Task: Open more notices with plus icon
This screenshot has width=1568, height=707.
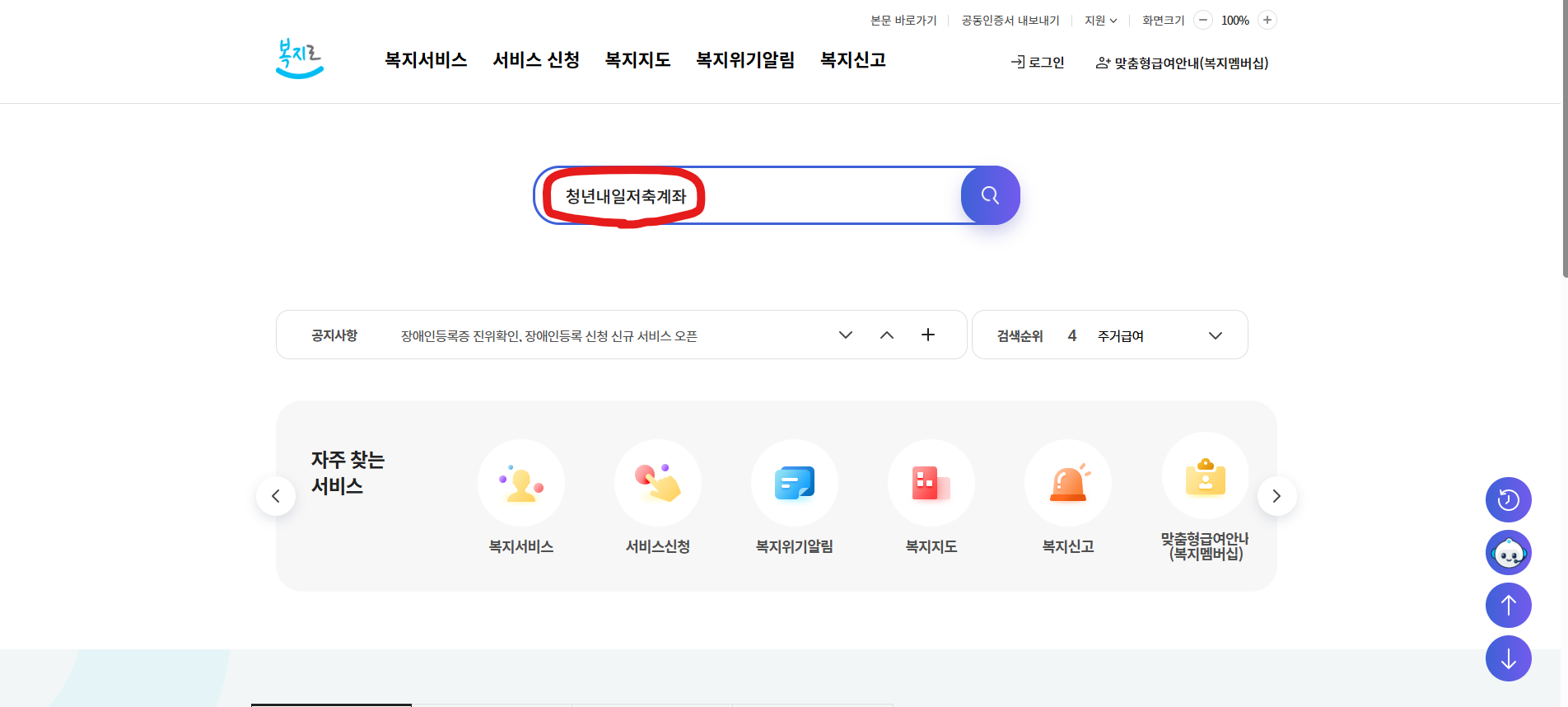Action: coord(928,335)
